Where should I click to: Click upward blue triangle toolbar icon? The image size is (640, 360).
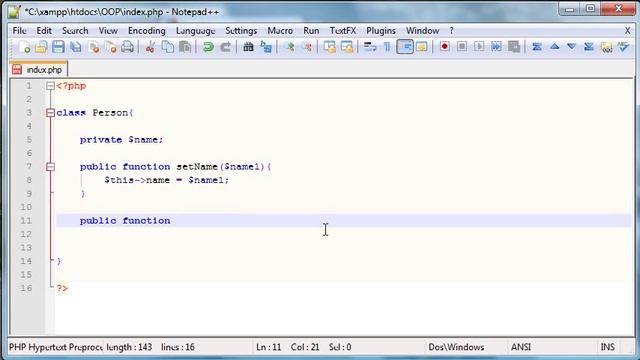tap(554, 47)
